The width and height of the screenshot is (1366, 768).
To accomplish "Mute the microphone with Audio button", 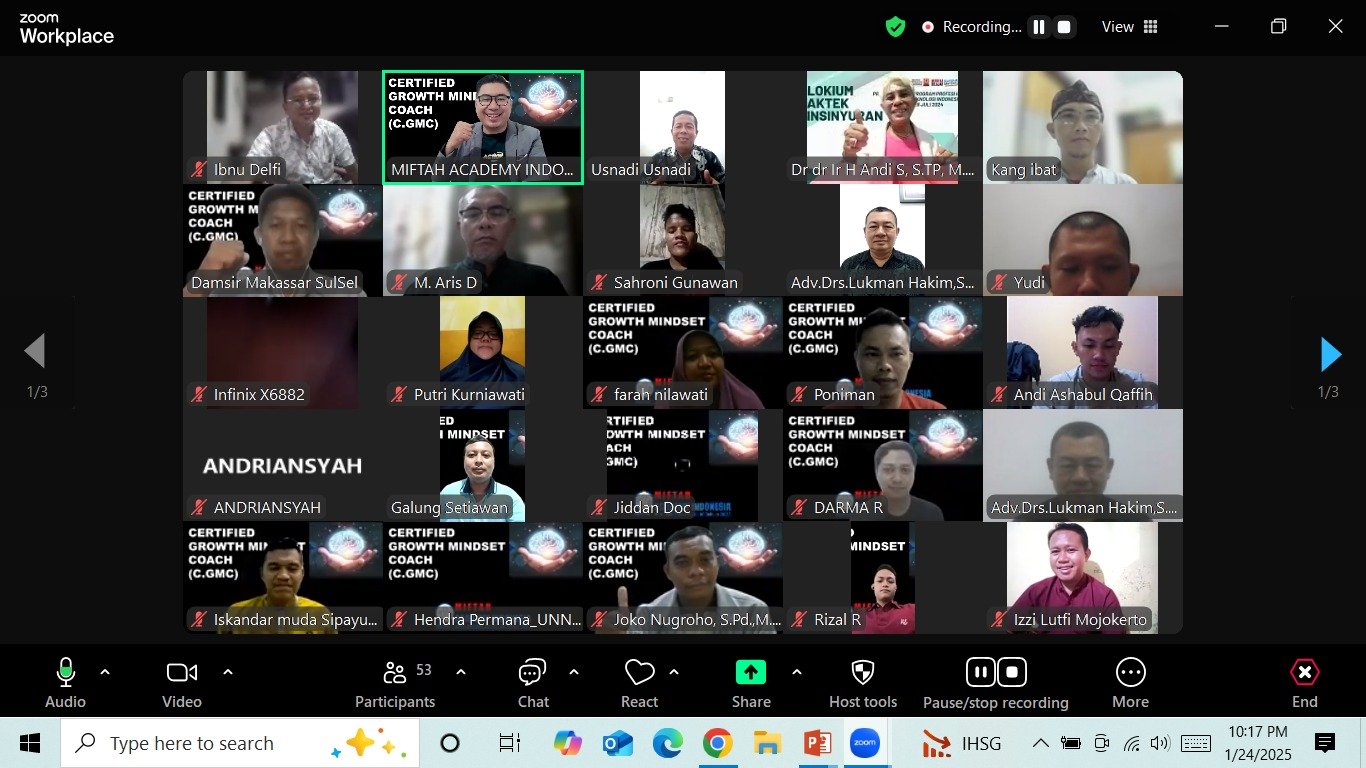I will (66, 673).
